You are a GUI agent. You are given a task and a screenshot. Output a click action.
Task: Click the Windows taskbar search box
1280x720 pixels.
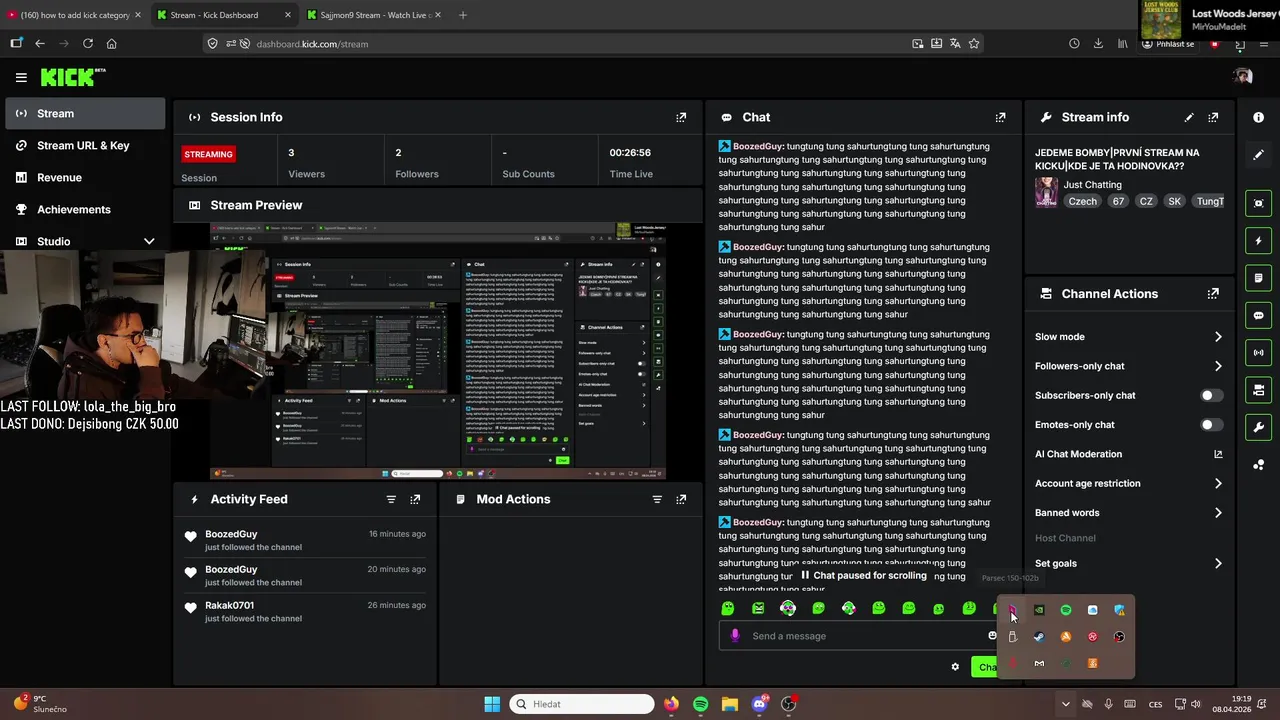pyautogui.click(x=582, y=704)
